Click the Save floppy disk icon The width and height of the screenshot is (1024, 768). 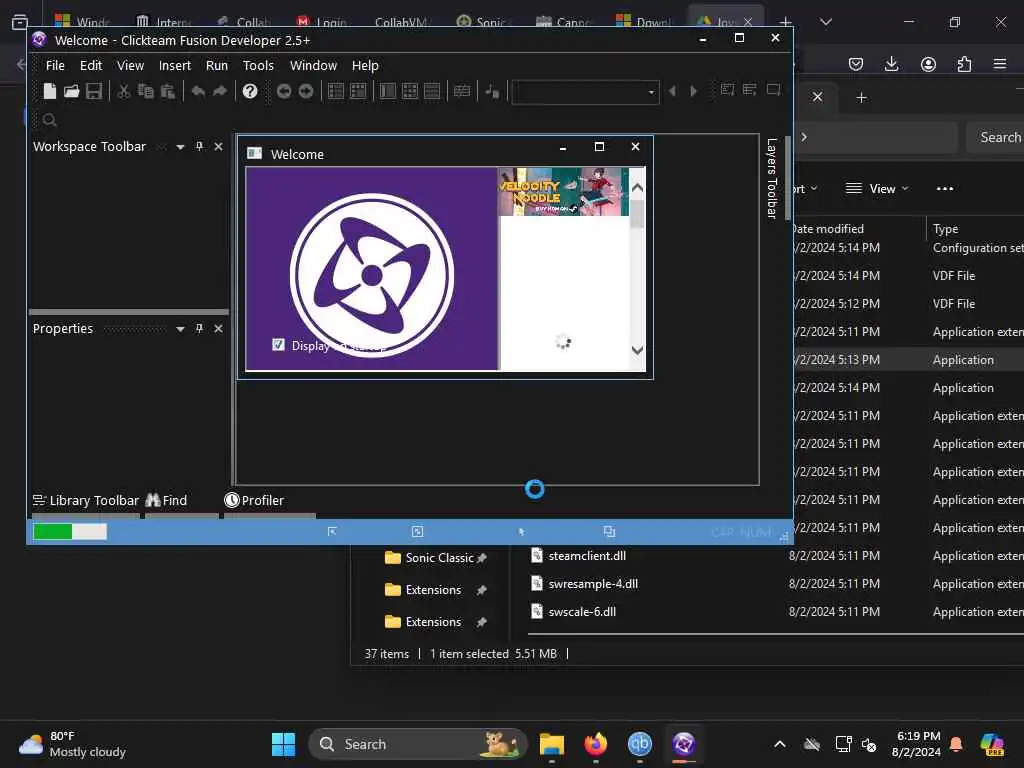pos(94,91)
